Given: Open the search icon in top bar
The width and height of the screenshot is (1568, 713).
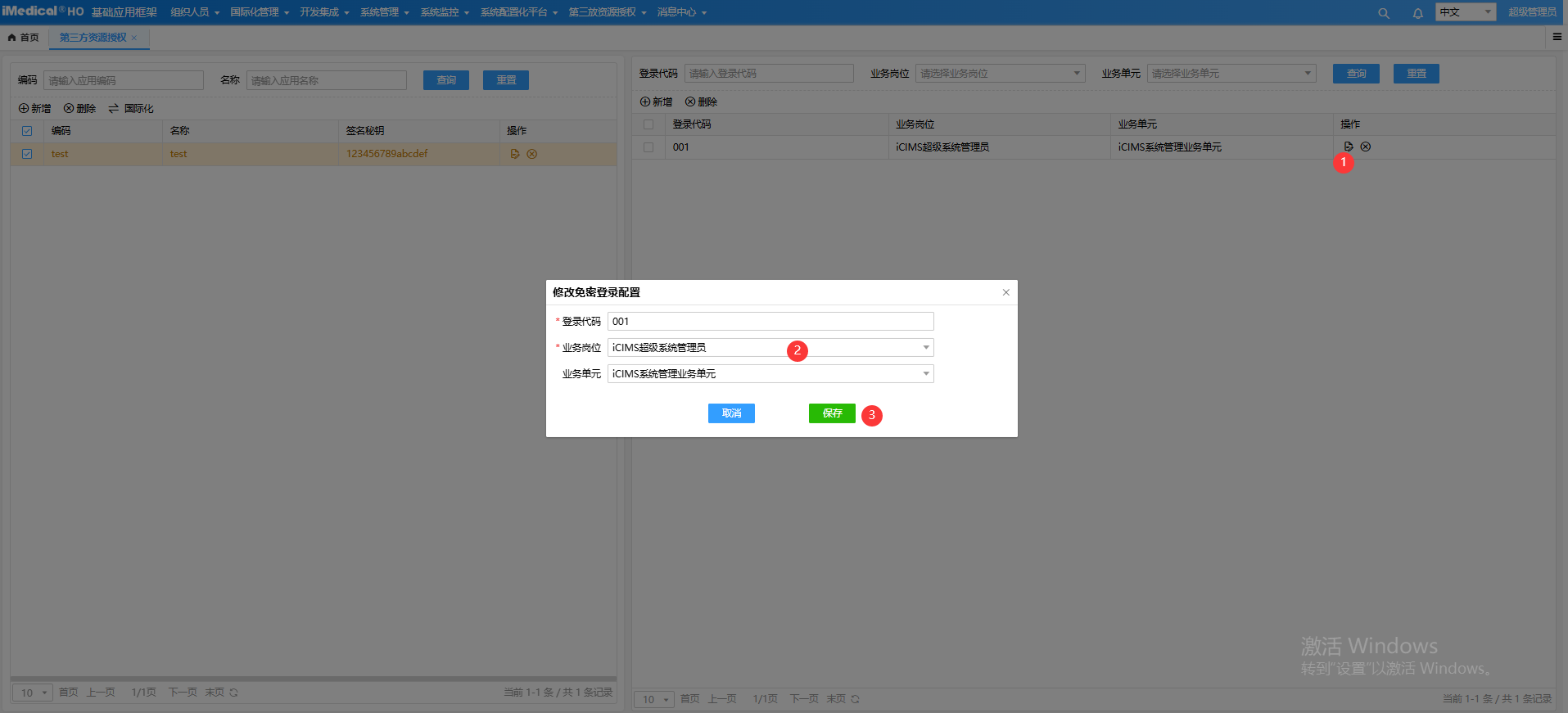Looking at the screenshot, I should coord(1384,13).
